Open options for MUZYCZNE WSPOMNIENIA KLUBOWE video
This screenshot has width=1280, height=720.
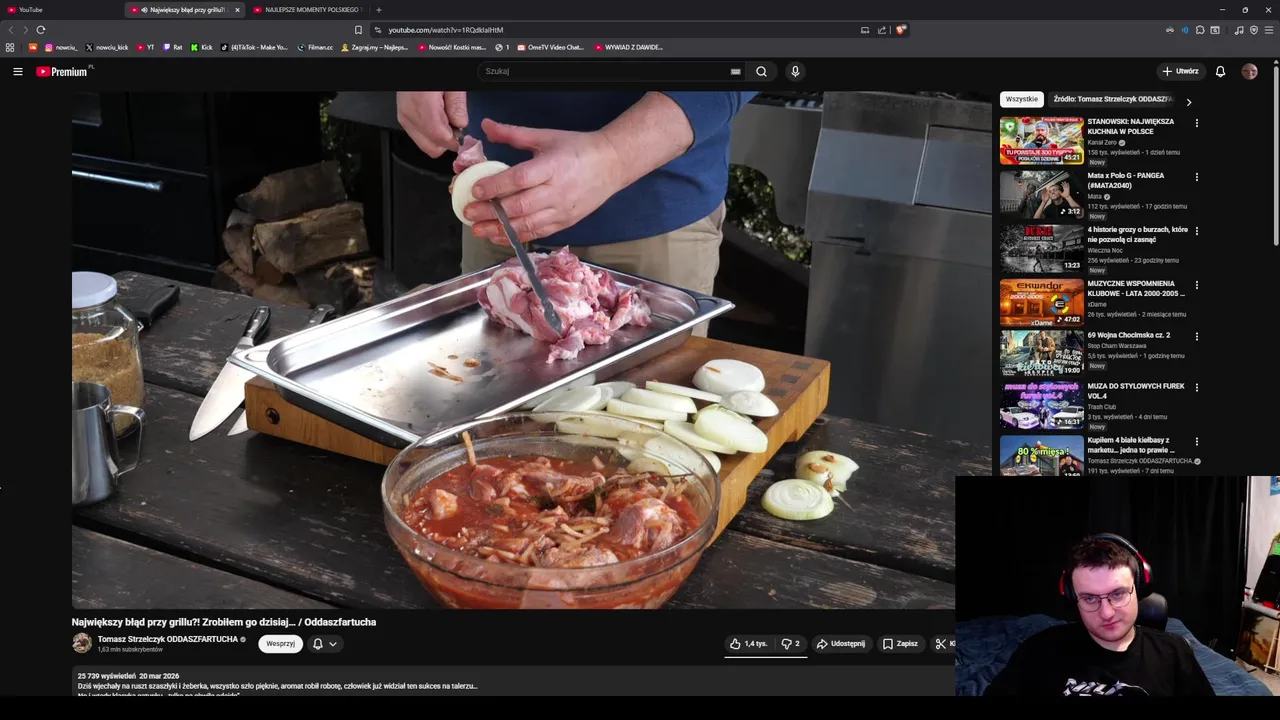pyautogui.click(x=1196, y=285)
